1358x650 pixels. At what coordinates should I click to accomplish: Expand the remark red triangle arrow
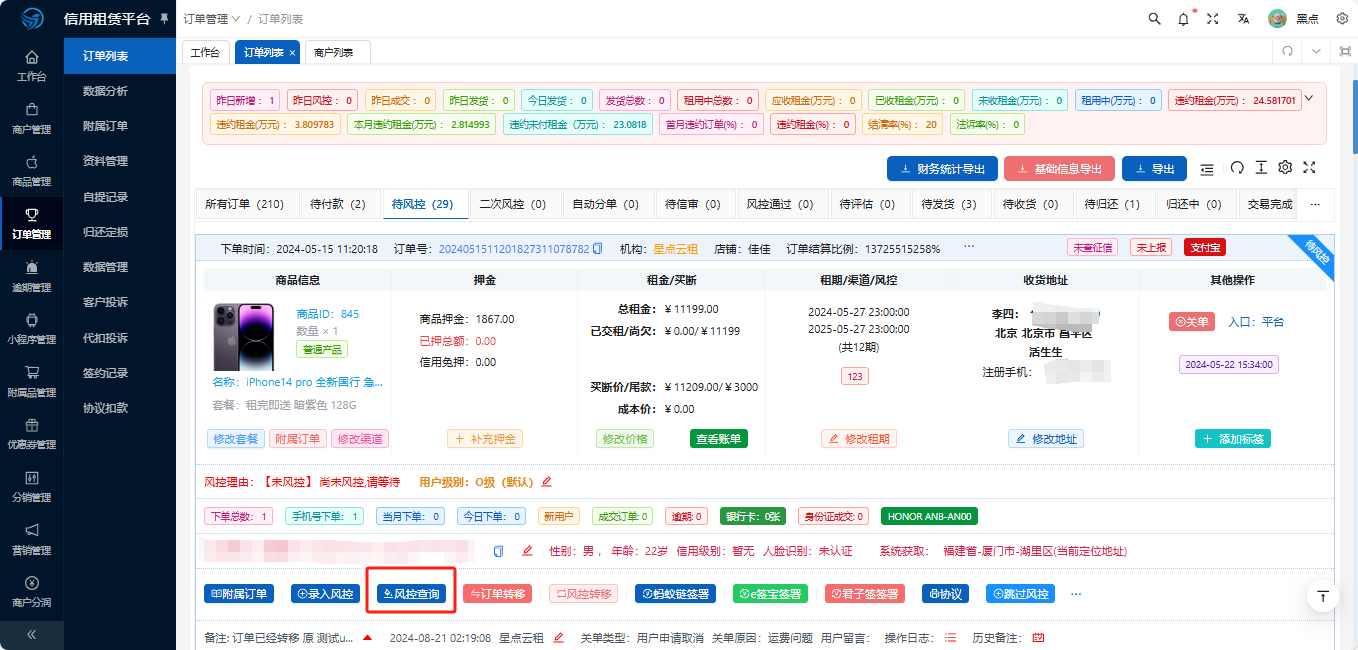[x=367, y=637]
